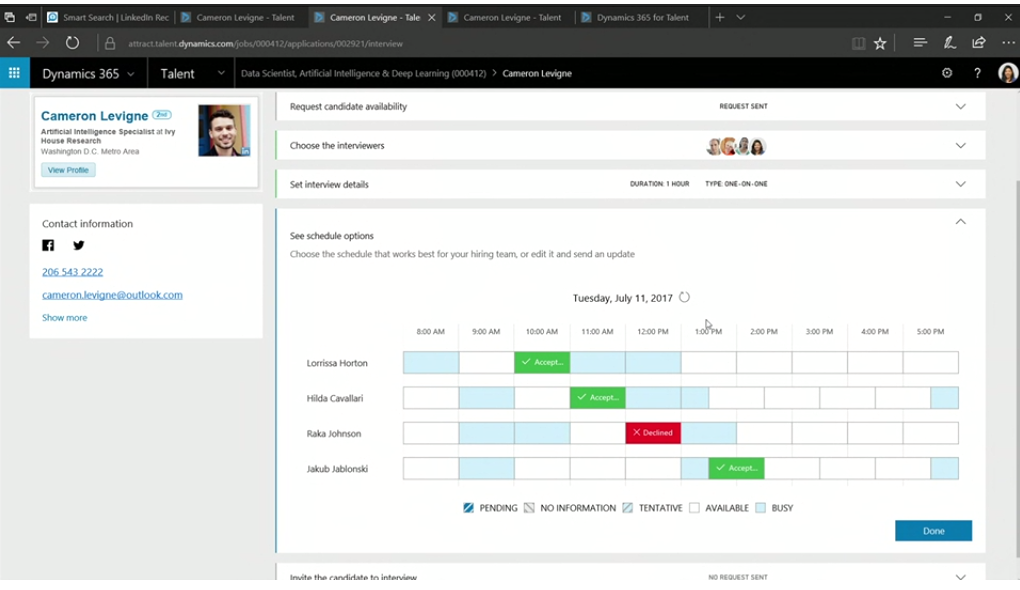The height and width of the screenshot is (590, 1020).
Task: Click Show more under contact information
Action: click(64, 318)
